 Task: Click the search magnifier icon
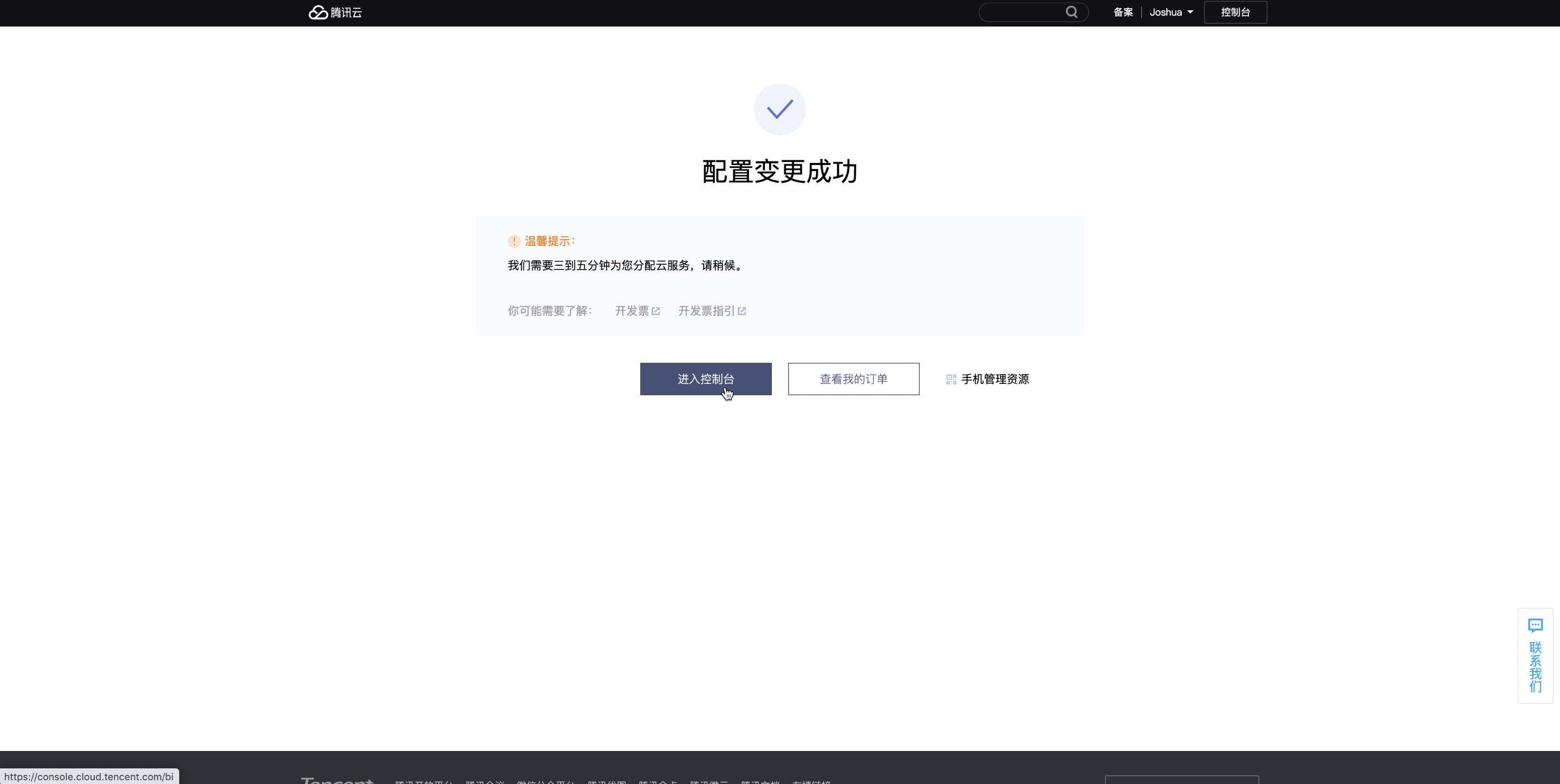click(x=1071, y=12)
